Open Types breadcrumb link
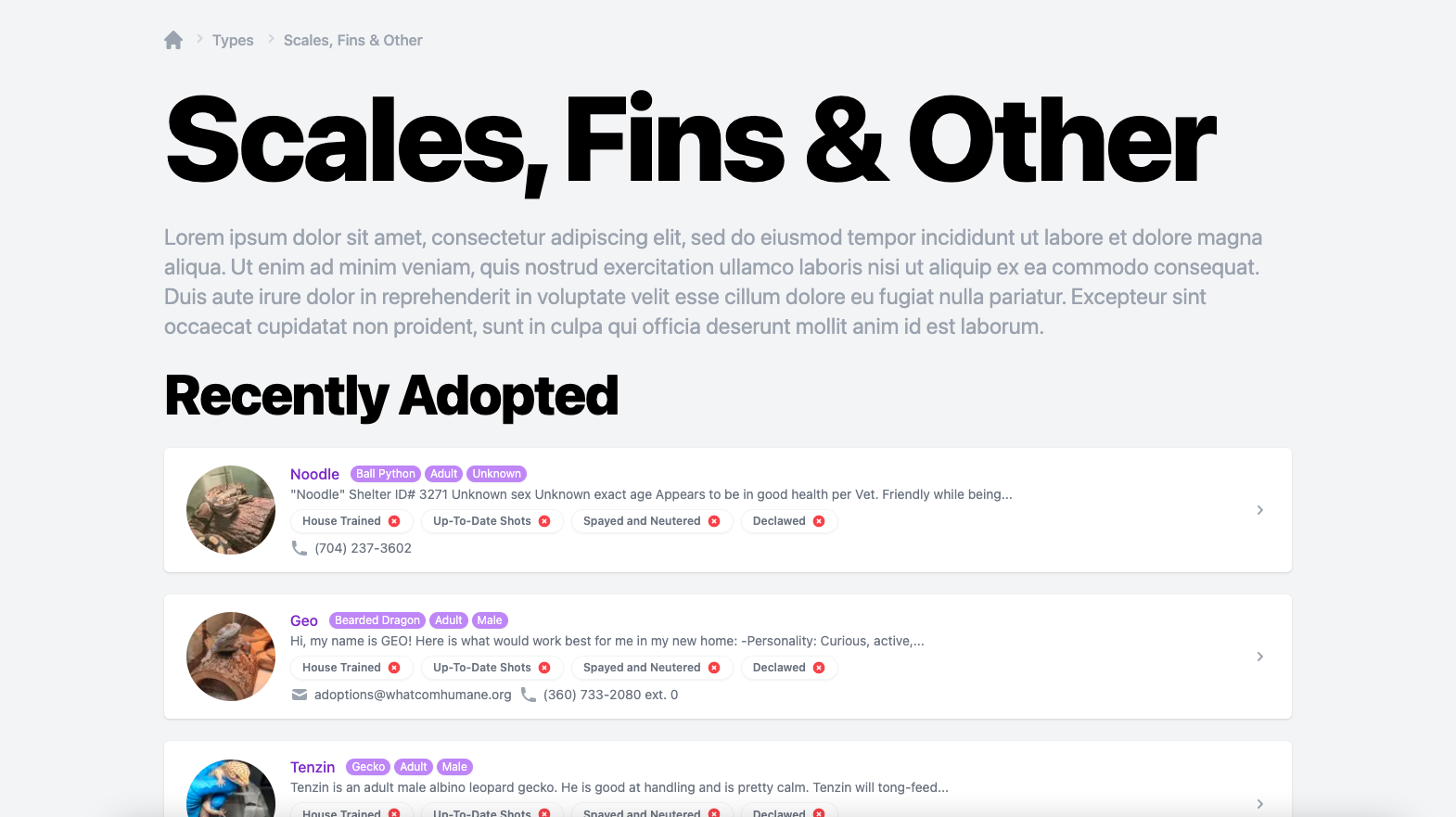This screenshot has width=1456, height=817. [x=233, y=40]
